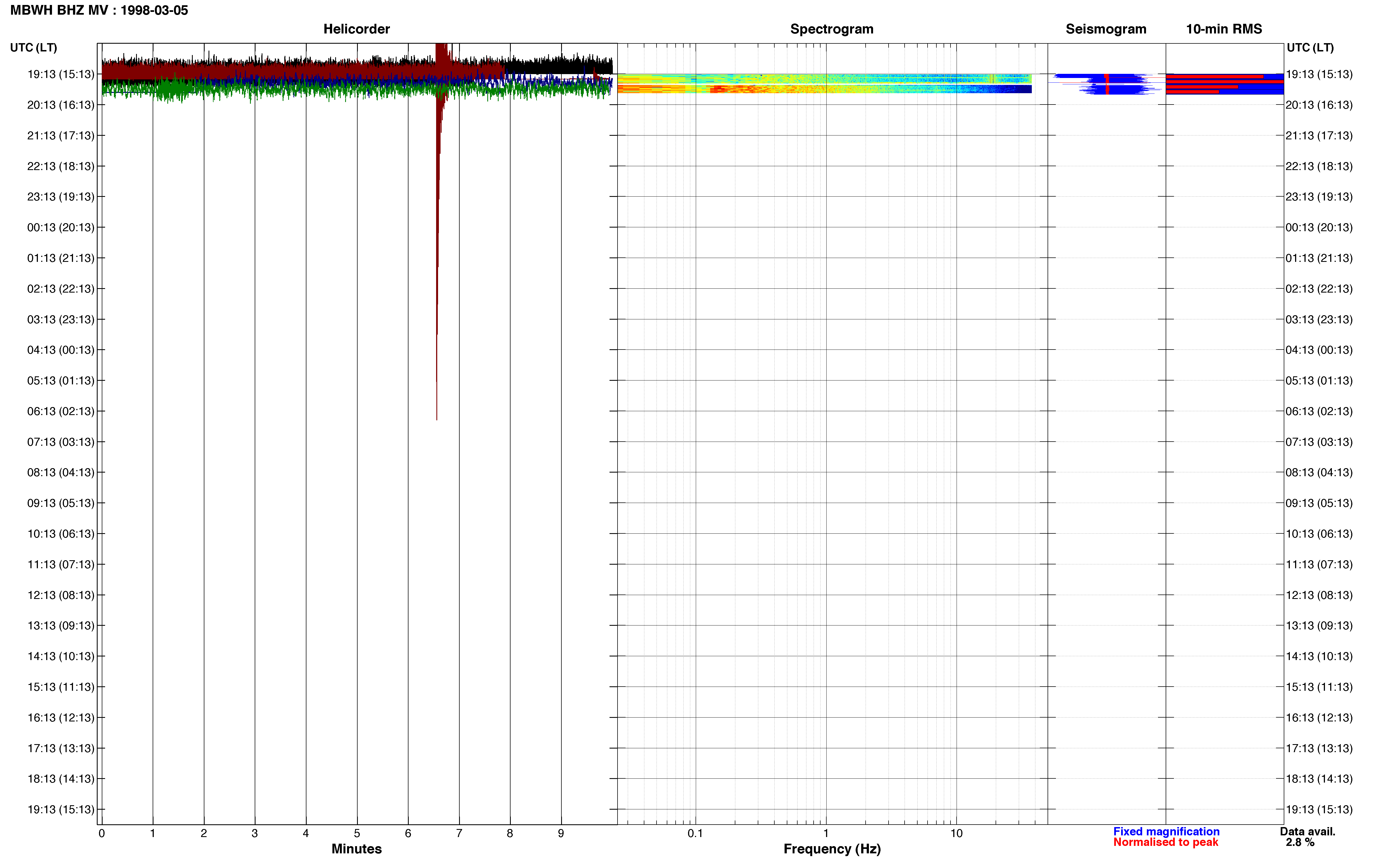
Task: Click the '10' tick on the Frequency axis
Action: pyautogui.click(x=956, y=833)
